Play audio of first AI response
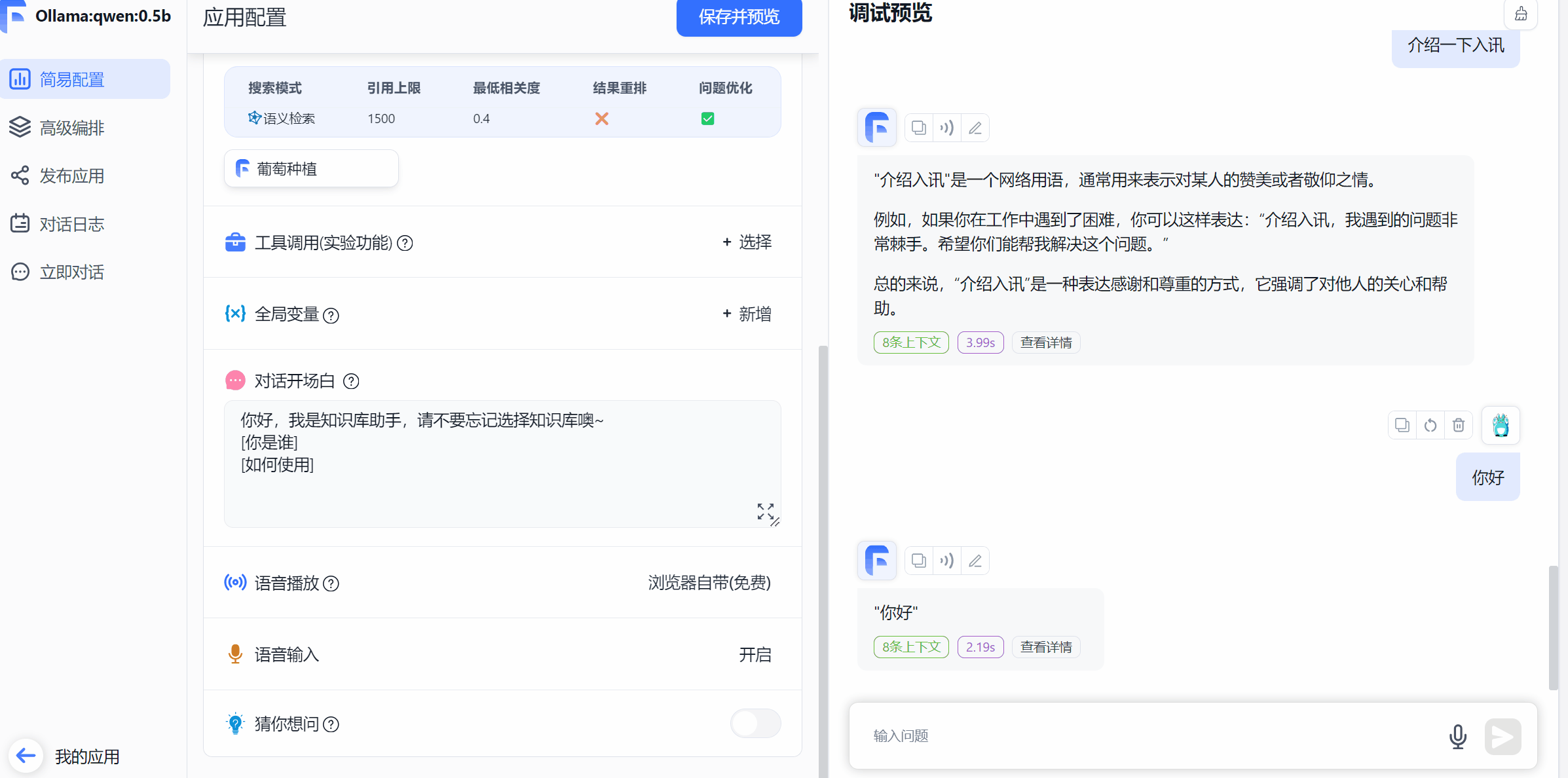Image resolution: width=1568 pixels, height=778 pixels. click(x=947, y=128)
